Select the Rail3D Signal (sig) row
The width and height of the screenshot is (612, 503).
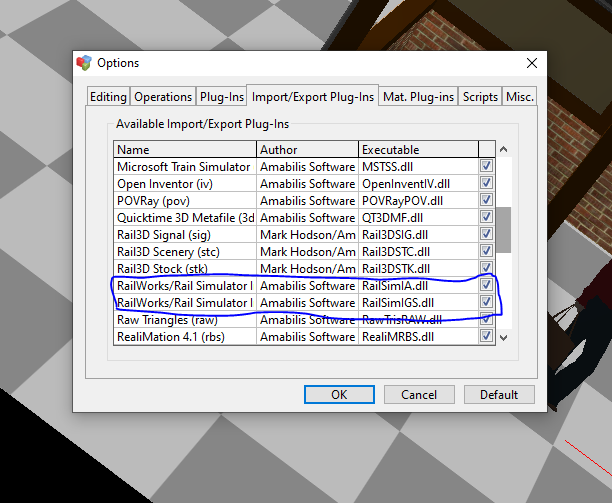point(304,235)
